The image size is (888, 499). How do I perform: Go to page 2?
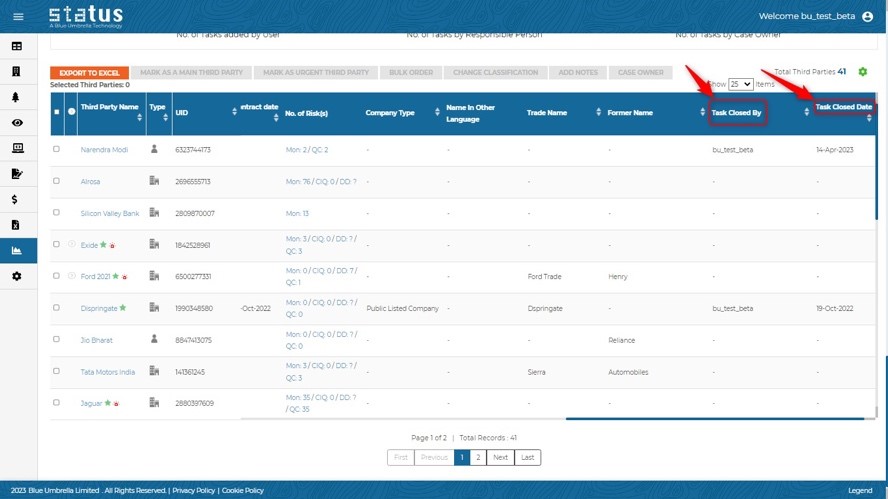478,457
